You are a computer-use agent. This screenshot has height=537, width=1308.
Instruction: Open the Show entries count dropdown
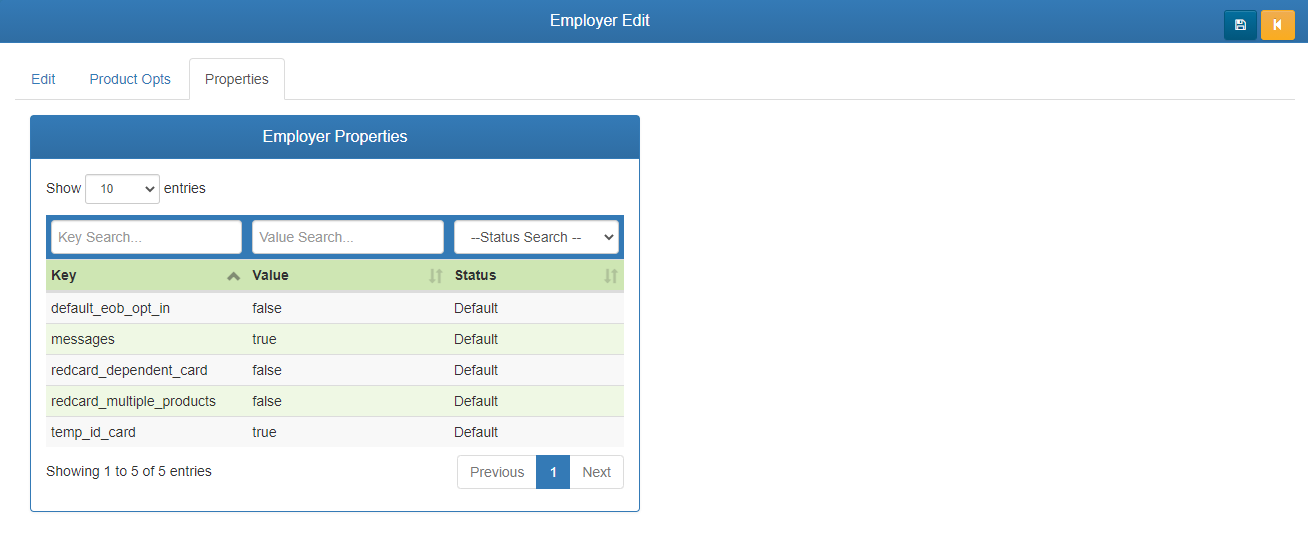[x=122, y=189]
